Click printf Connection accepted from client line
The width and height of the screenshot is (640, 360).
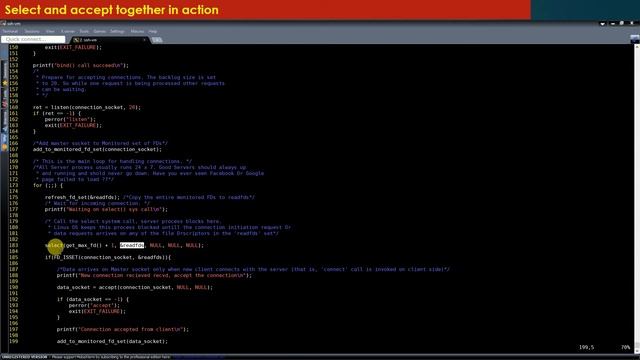(x=123, y=329)
